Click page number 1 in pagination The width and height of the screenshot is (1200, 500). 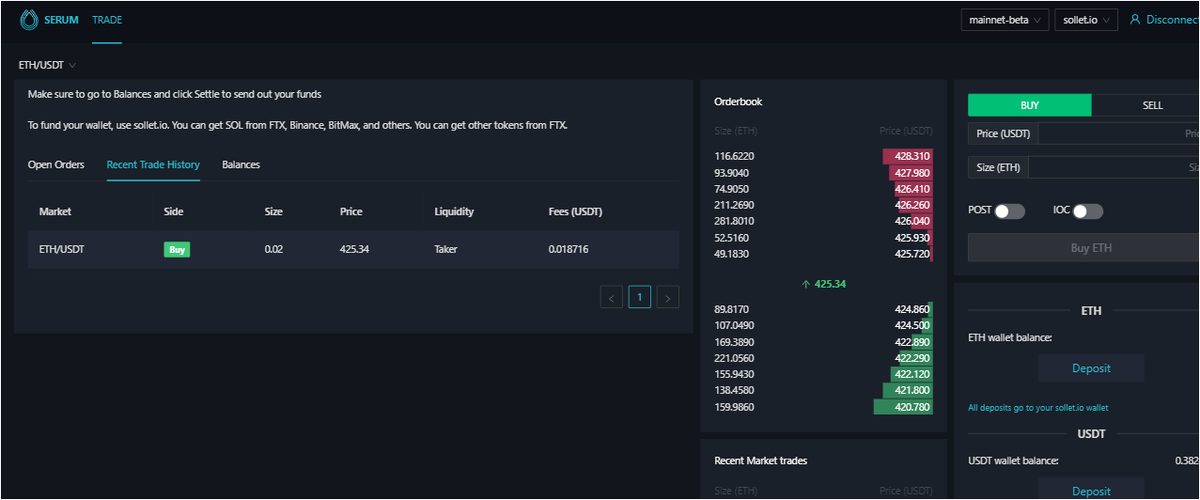point(640,296)
